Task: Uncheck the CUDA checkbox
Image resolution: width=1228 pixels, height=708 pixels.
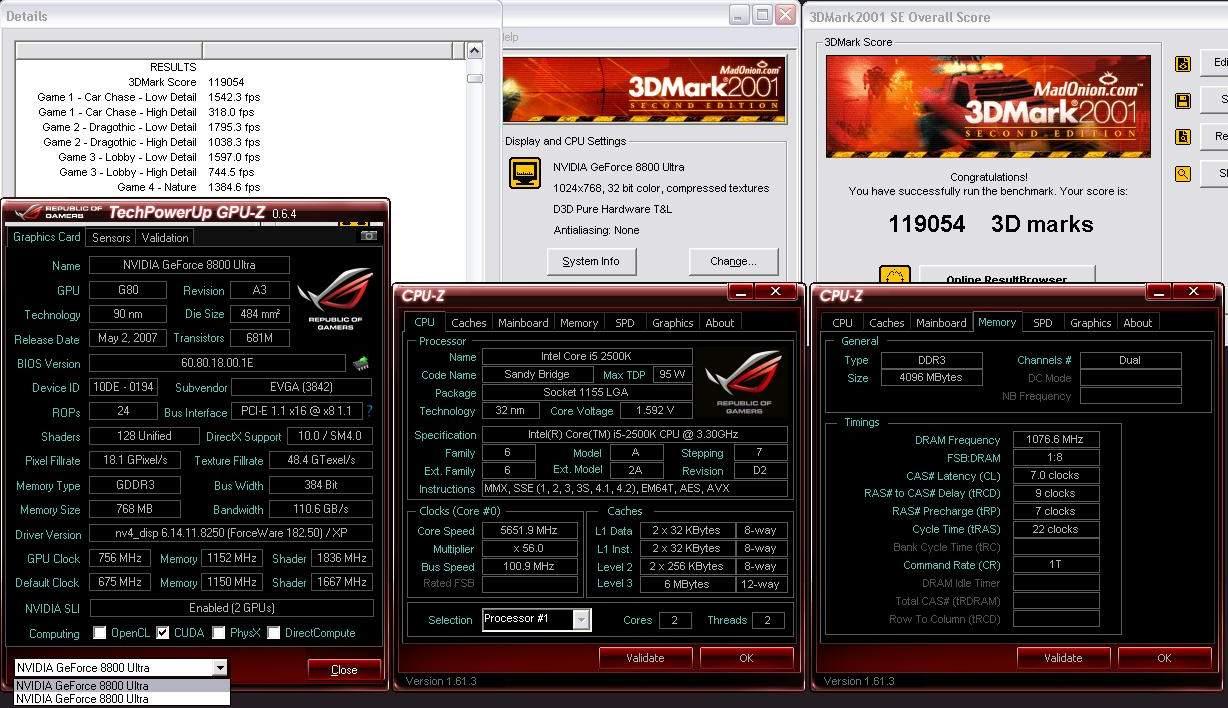Action: click(163, 633)
